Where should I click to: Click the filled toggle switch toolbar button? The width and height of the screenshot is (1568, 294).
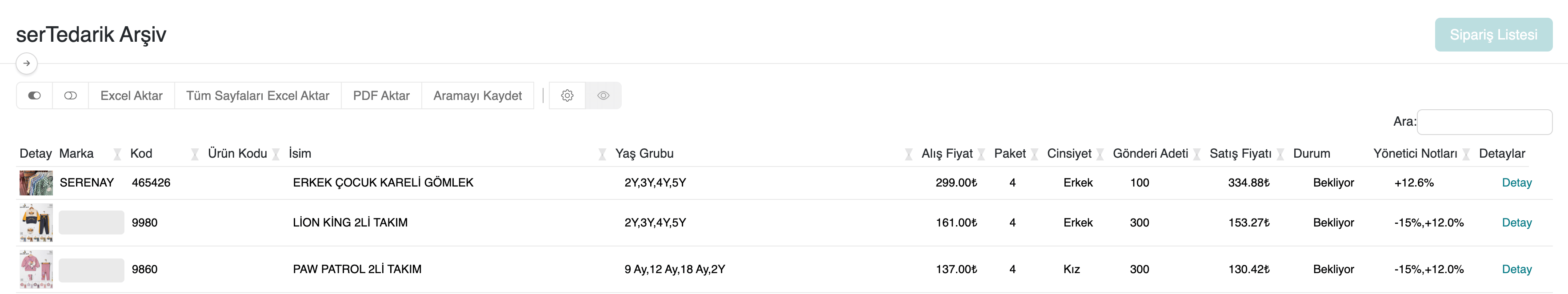[x=34, y=95]
